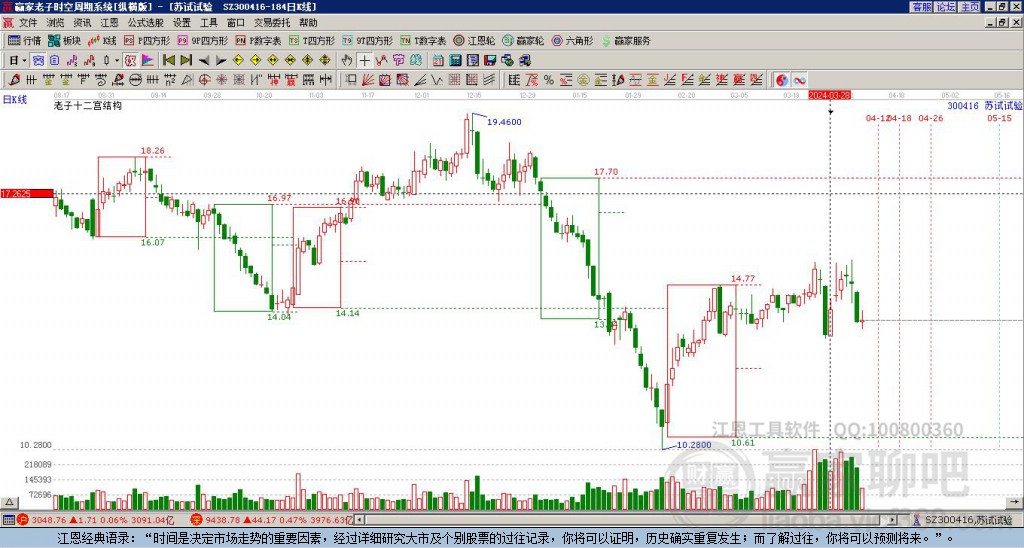Image resolution: width=1024 pixels, height=548 pixels.
Task: Expand the candlestick style dropdown arrow
Action: pyautogui.click(x=117, y=61)
